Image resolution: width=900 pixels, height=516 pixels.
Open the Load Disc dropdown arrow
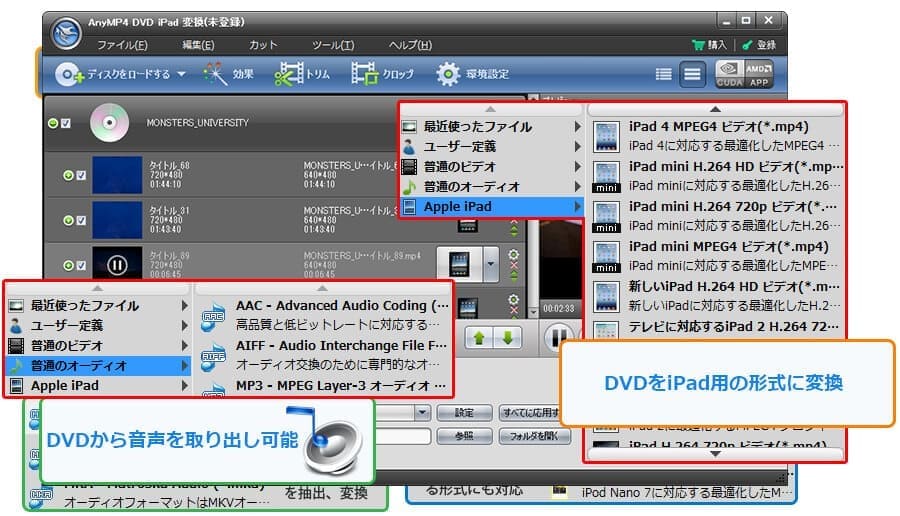coord(181,75)
